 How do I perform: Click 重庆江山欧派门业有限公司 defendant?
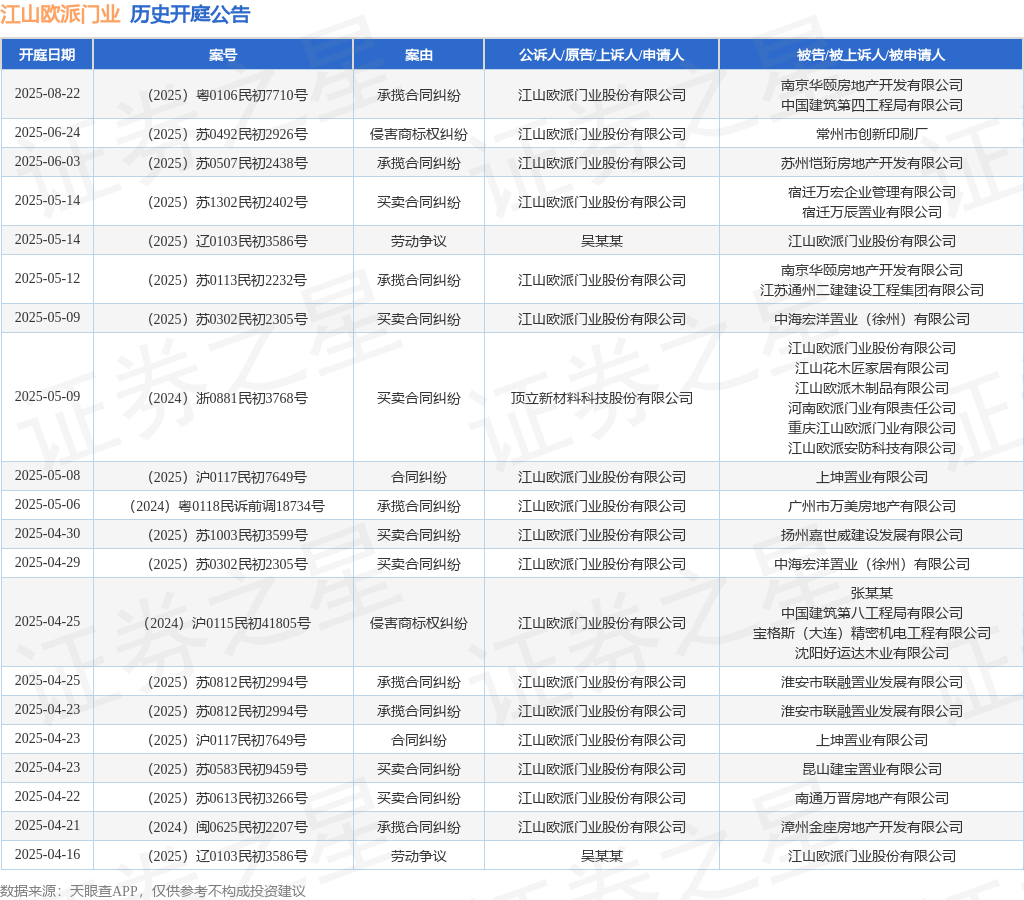click(872, 428)
